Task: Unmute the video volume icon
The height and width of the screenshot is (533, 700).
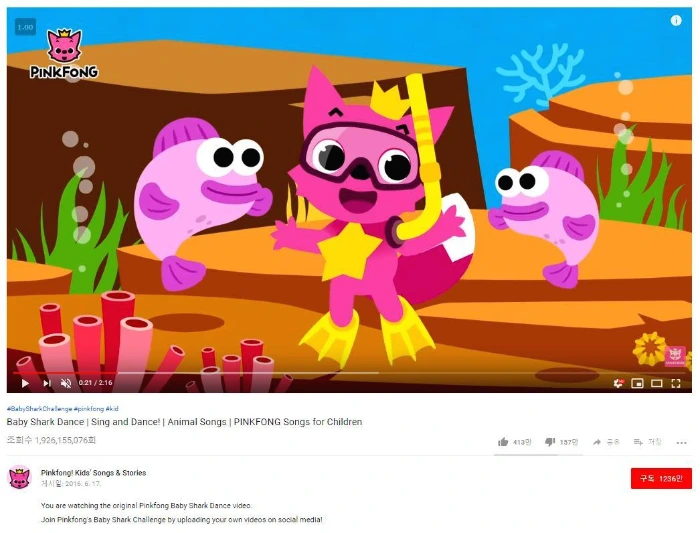Action: (66, 383)
